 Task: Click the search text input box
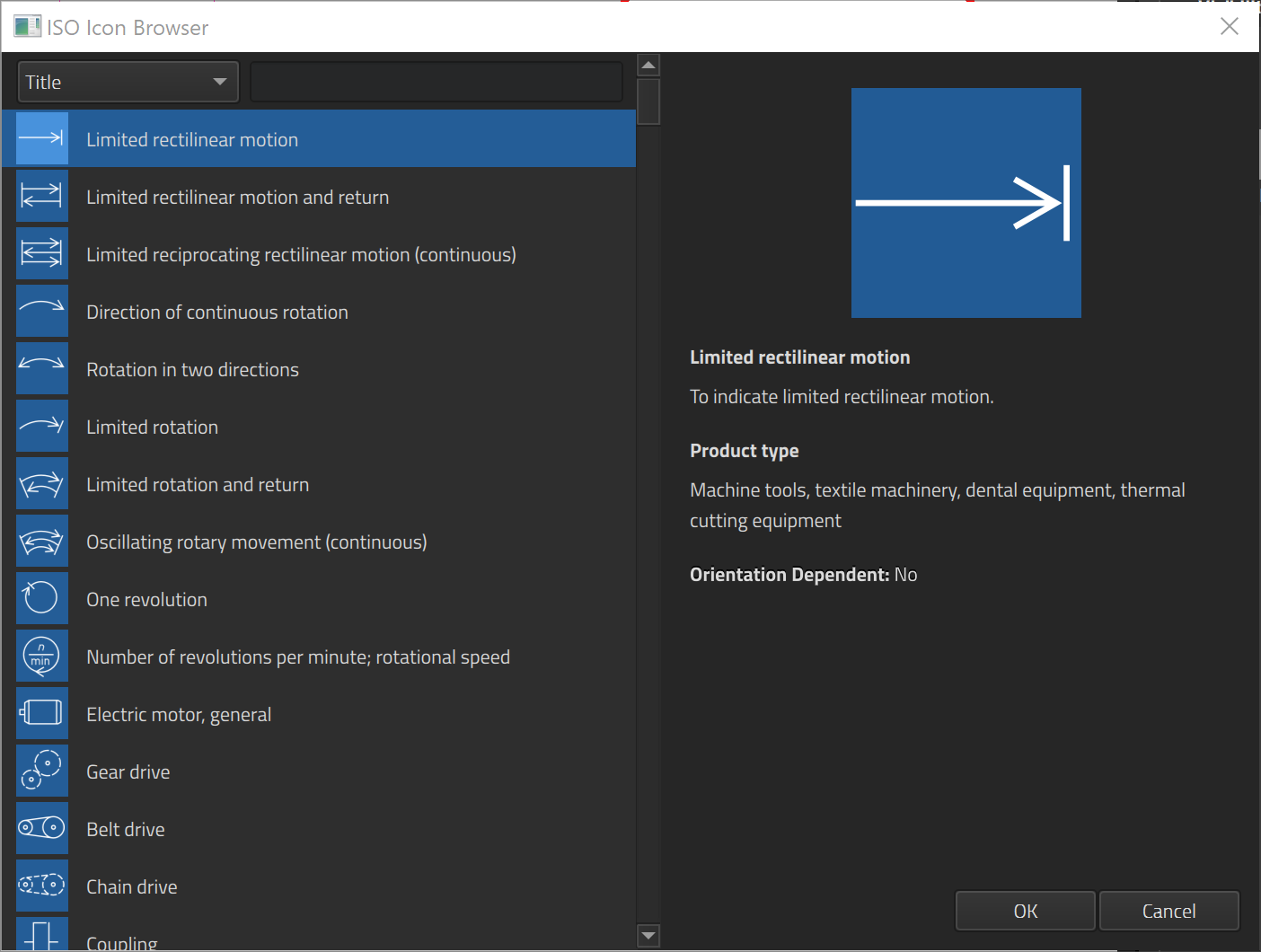tap(436, 82)
